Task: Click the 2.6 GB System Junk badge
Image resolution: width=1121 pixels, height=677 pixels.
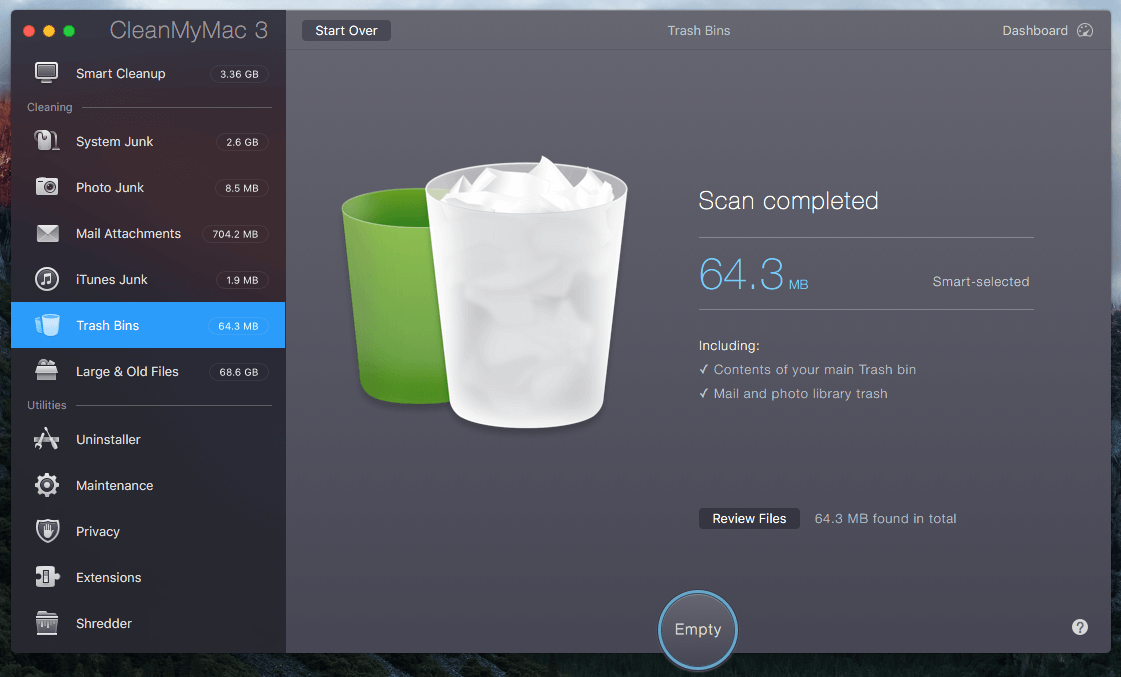Action: click(242, 142)
